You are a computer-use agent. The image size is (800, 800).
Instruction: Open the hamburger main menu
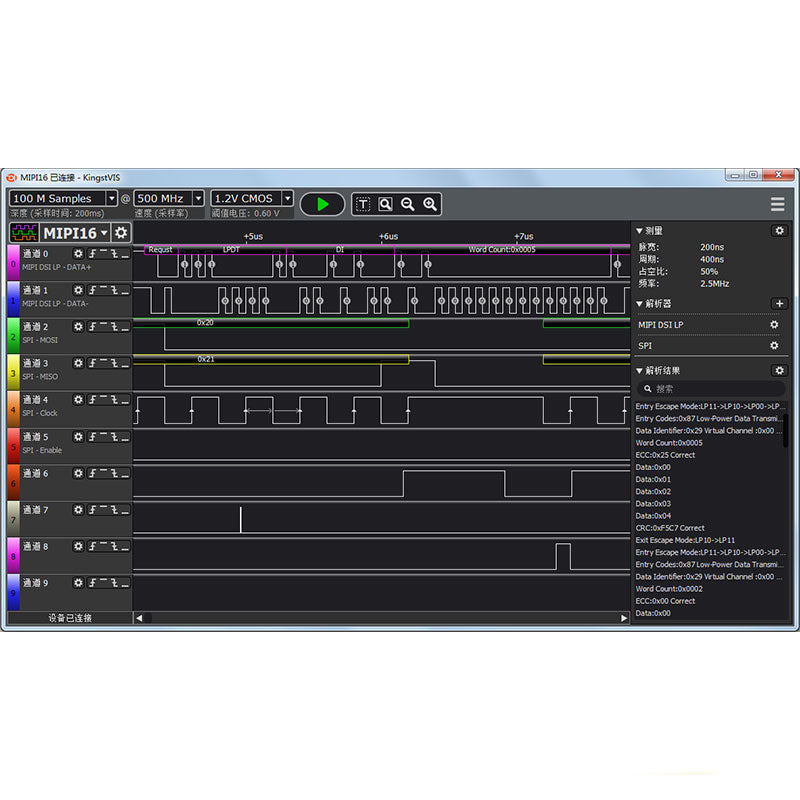point(777,204)
